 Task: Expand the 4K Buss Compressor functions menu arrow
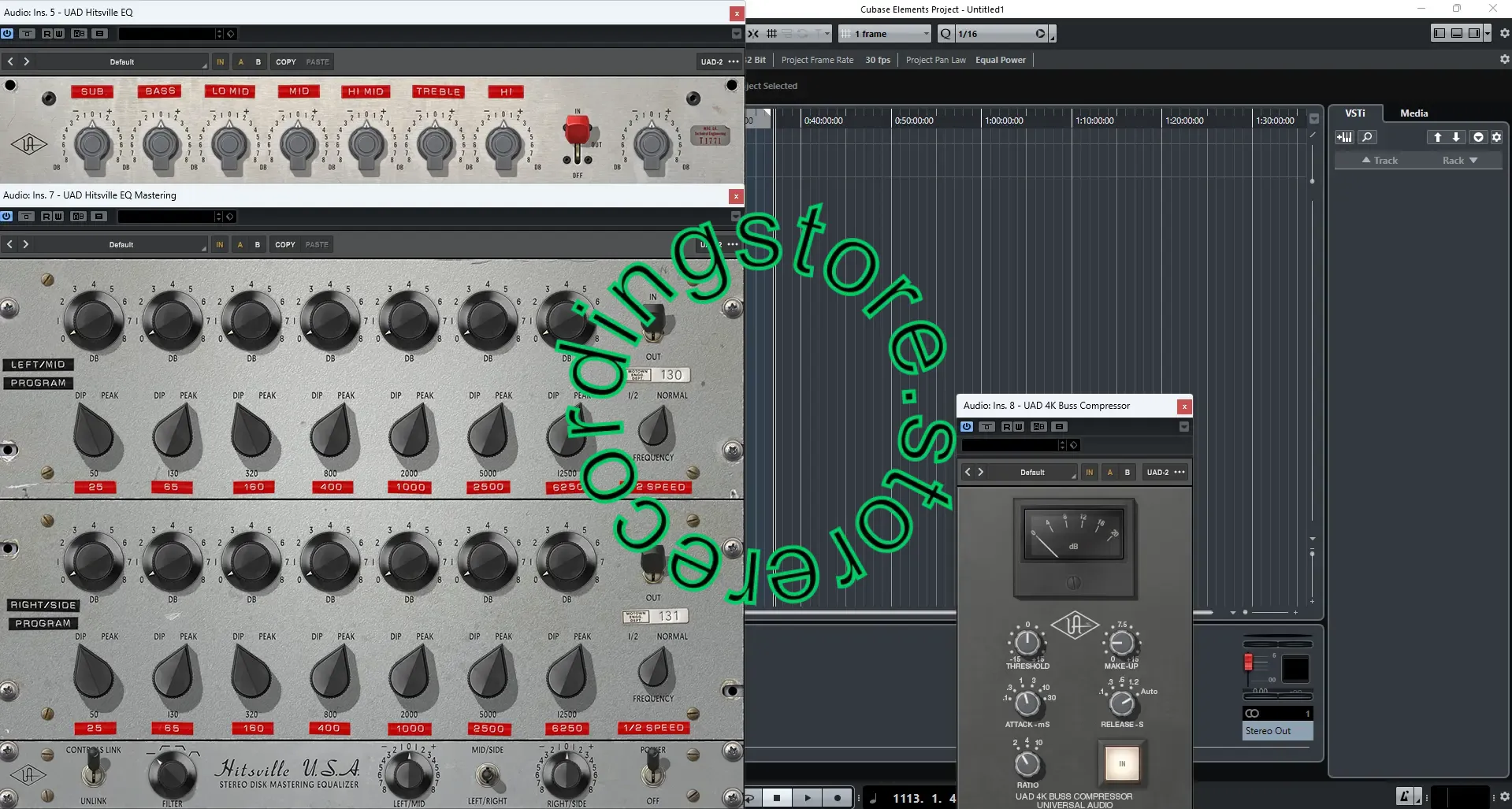(1183, 426)
